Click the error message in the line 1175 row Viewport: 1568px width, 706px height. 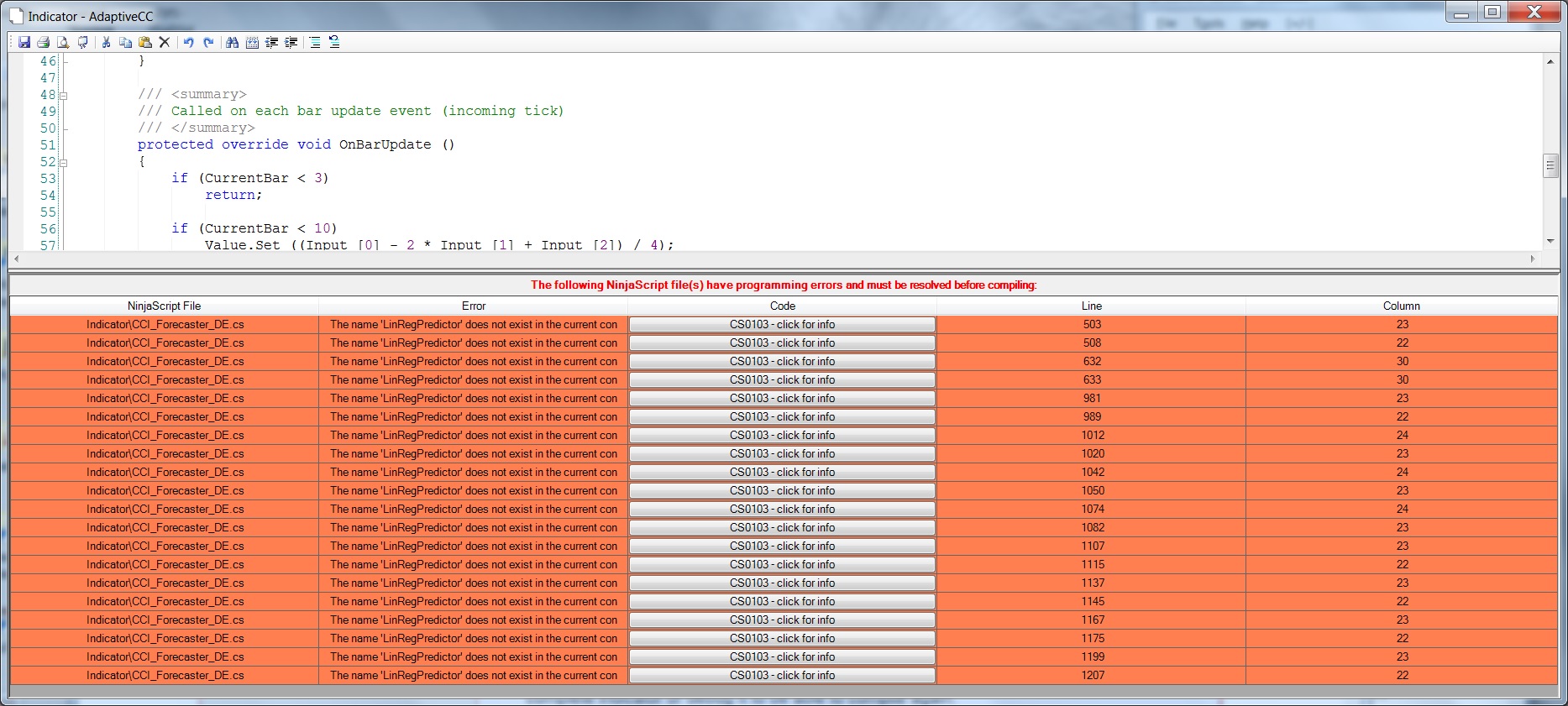(x=474, y=639)
